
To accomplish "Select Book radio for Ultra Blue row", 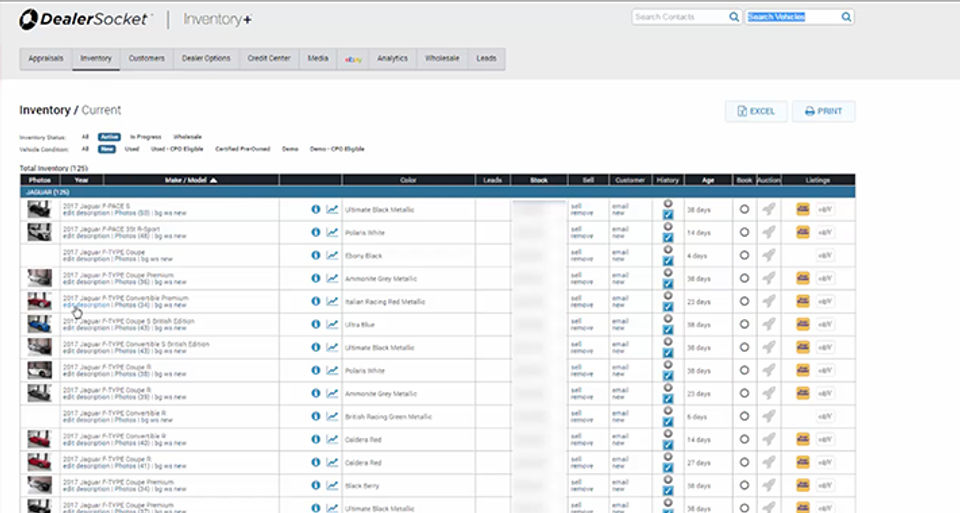I will pos(744,324).
